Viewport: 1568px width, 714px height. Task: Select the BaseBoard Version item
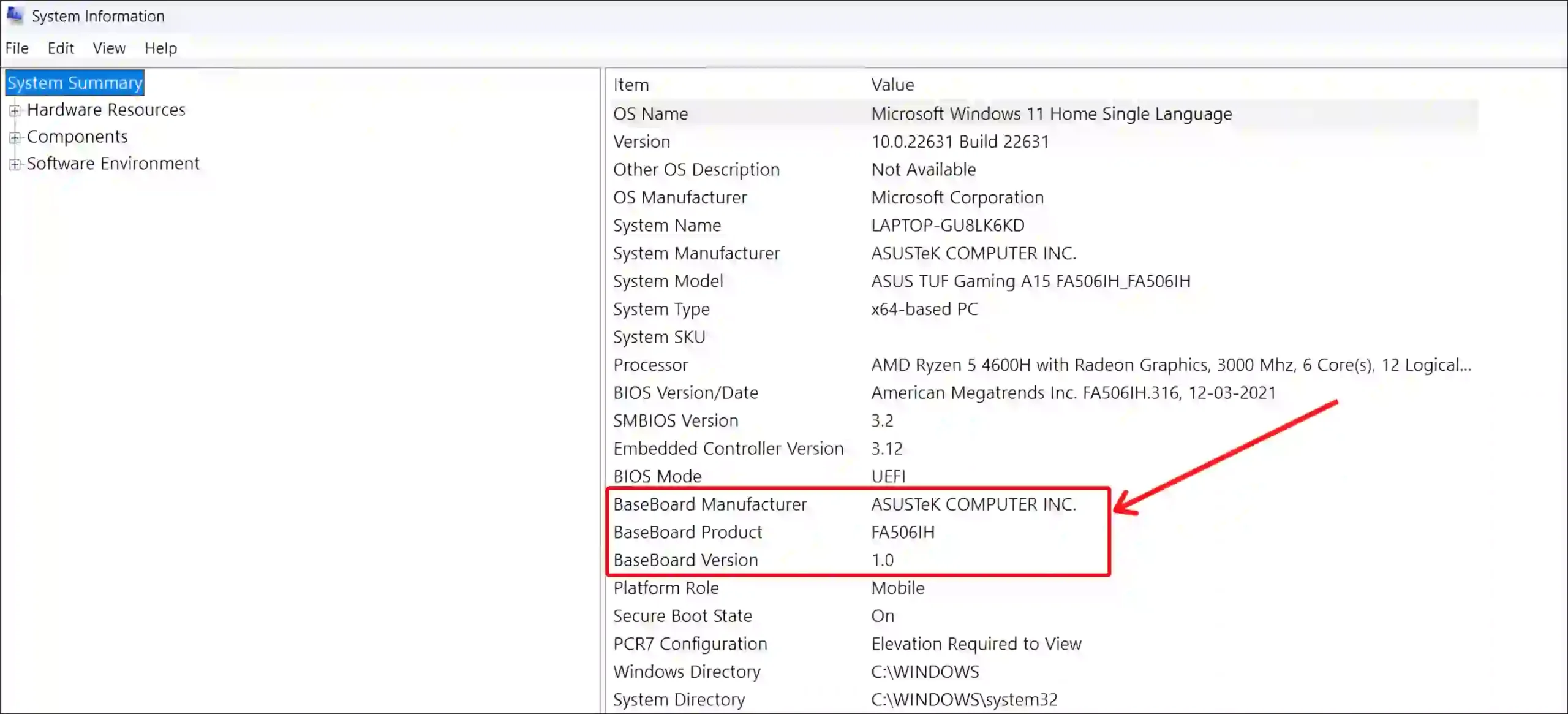pos(685,560)
